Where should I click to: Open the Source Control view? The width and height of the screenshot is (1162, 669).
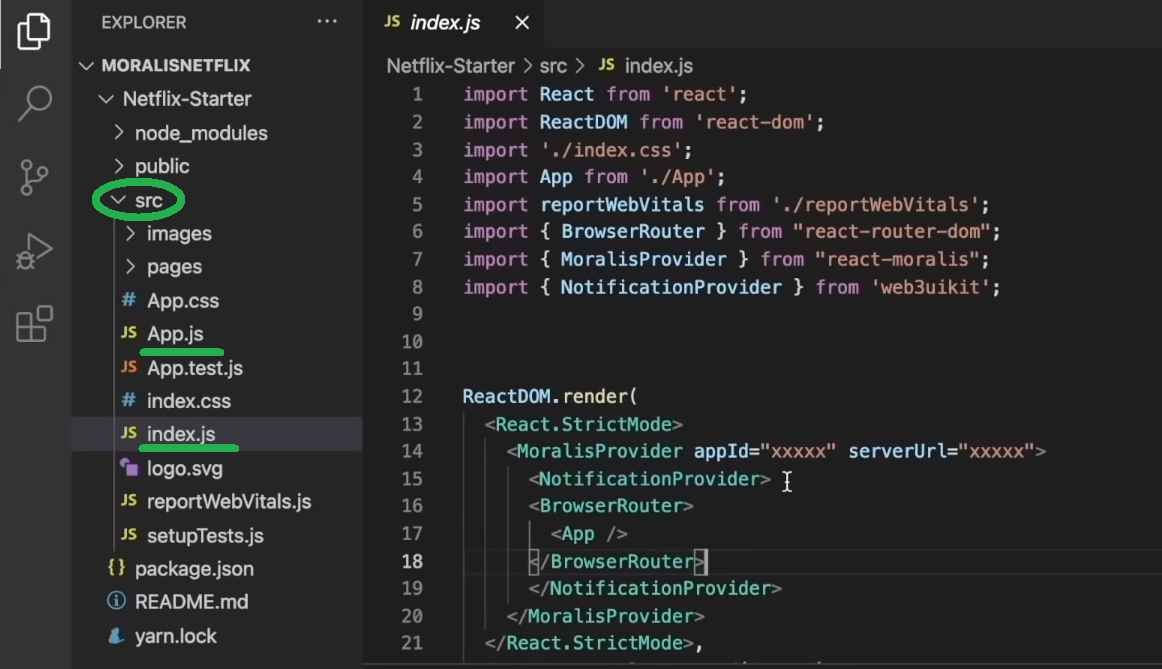tap(34, 178)
